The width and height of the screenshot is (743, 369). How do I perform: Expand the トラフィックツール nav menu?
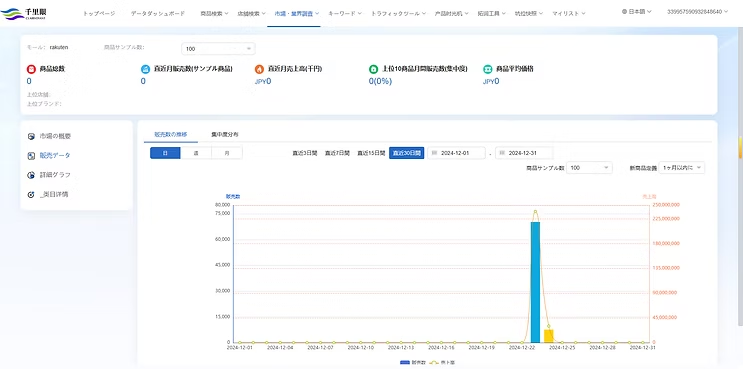click(398, 14)
